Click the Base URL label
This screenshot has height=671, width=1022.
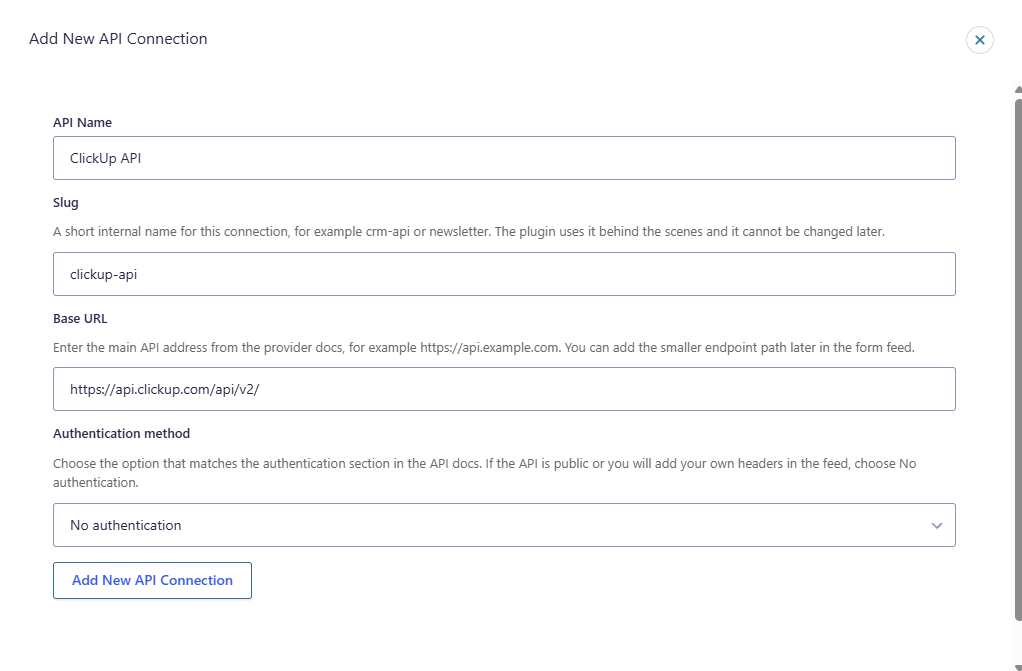pos(80,319)
